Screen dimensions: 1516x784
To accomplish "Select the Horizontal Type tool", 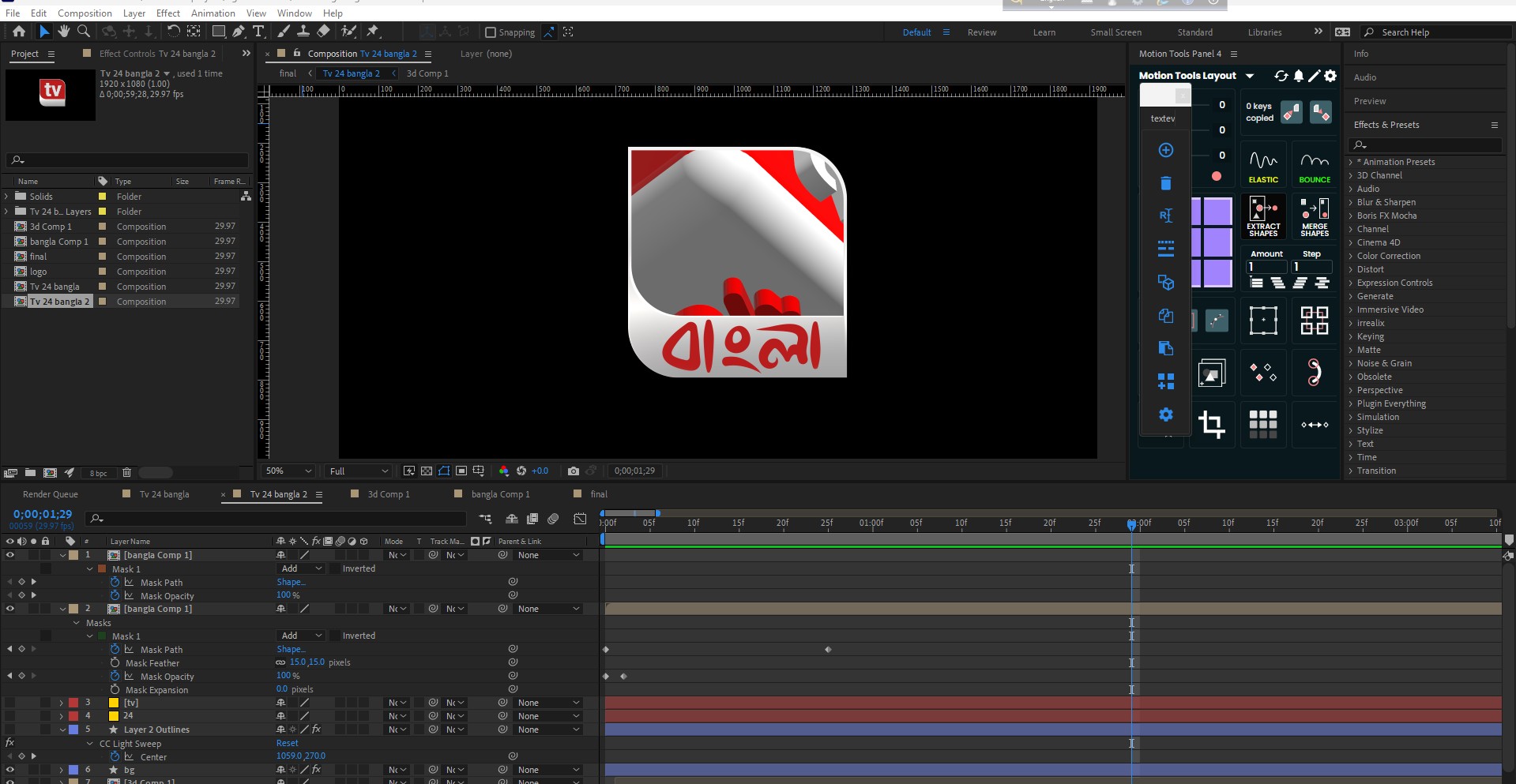I will [258, 32].
